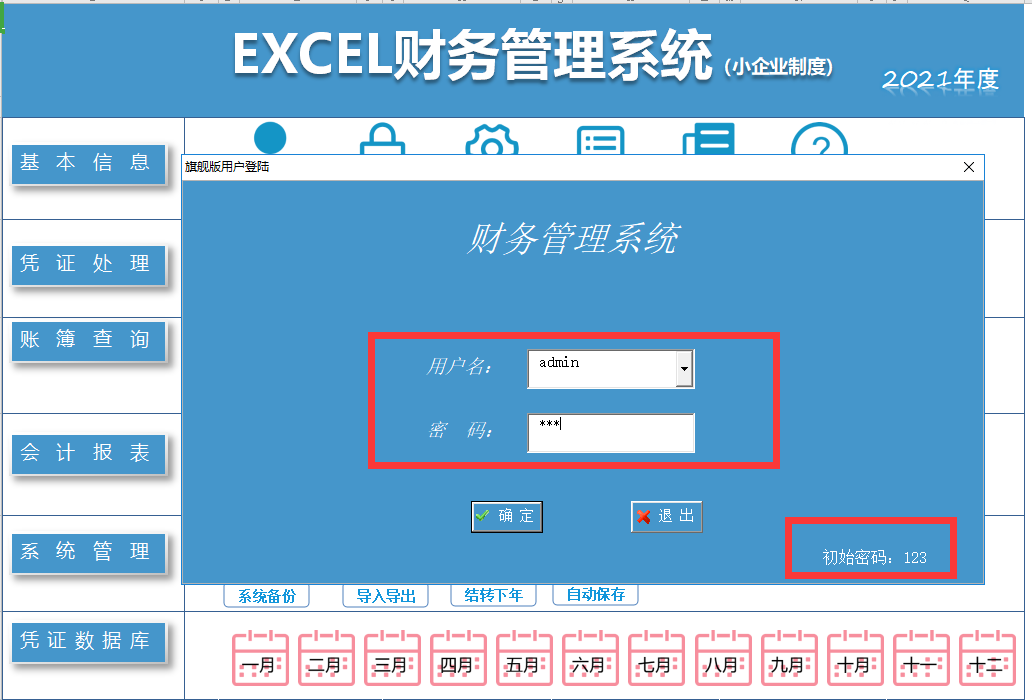Viewport: 1032px width, 700px height.
Task: Open the 基本信息 sidebar section
Action: 88,163
